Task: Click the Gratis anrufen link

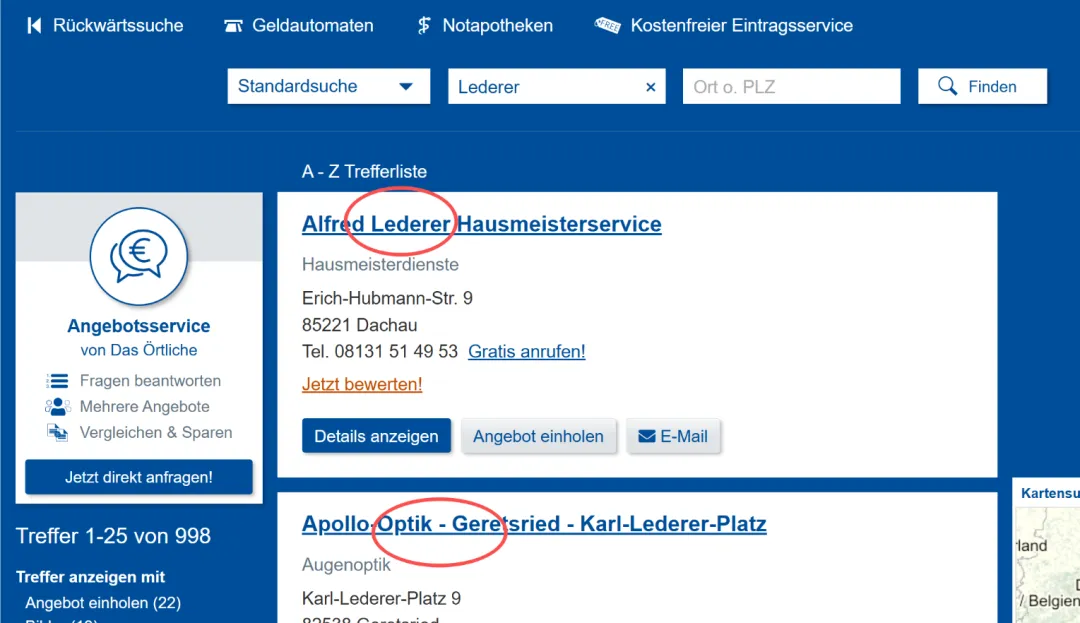Action: click(x=526, y=352)
